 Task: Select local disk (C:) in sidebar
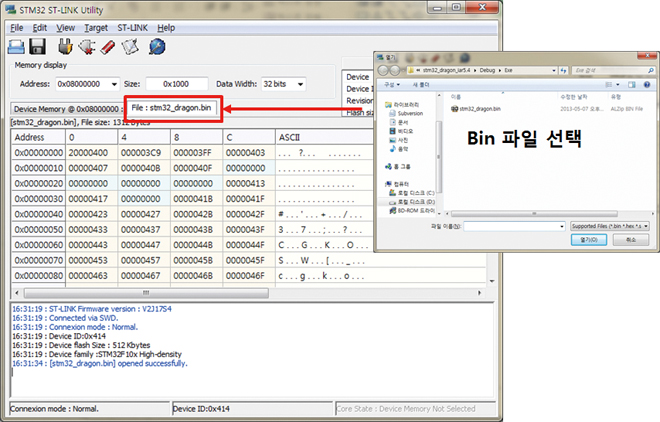pyautogui.click(x=412, y=193)
